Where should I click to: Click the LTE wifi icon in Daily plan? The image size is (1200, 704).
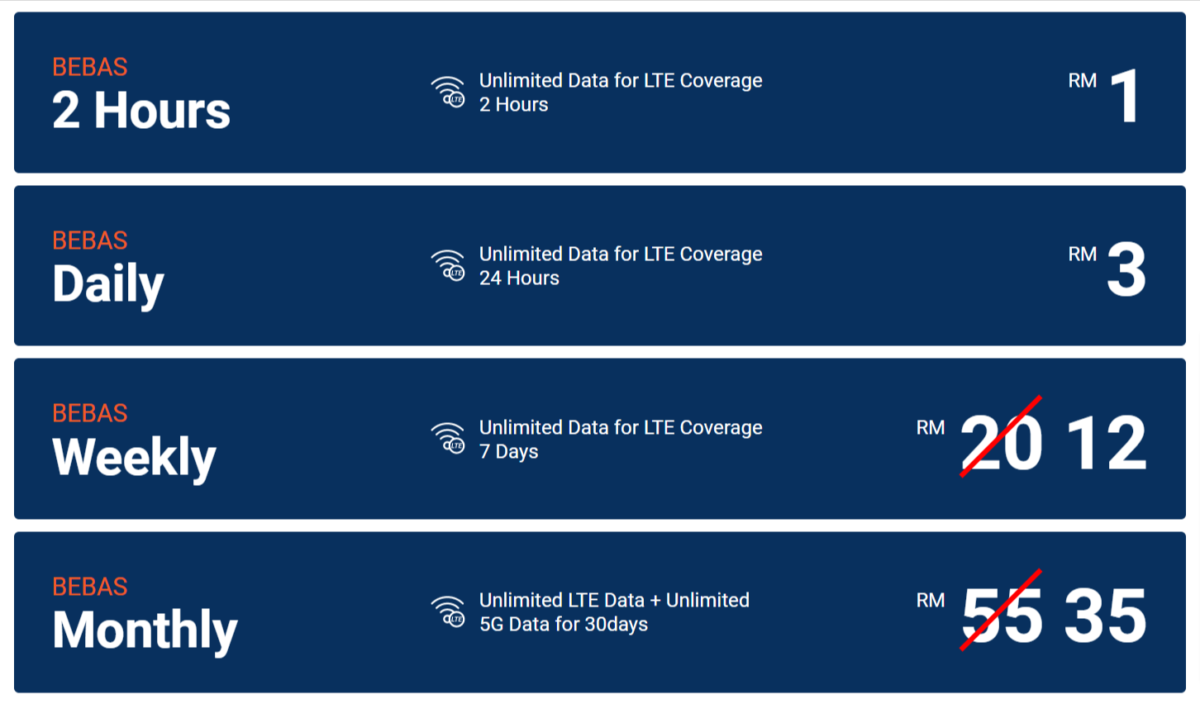448,266
